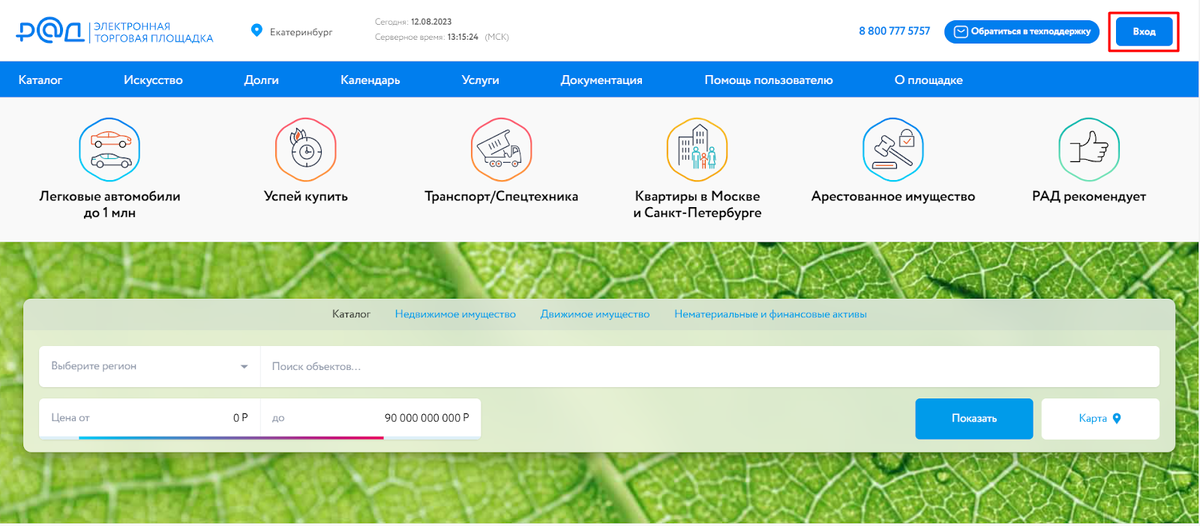This screenshot has height=526, width=1200.
Task: Click the РАД logo in the header
Action: 49,32
